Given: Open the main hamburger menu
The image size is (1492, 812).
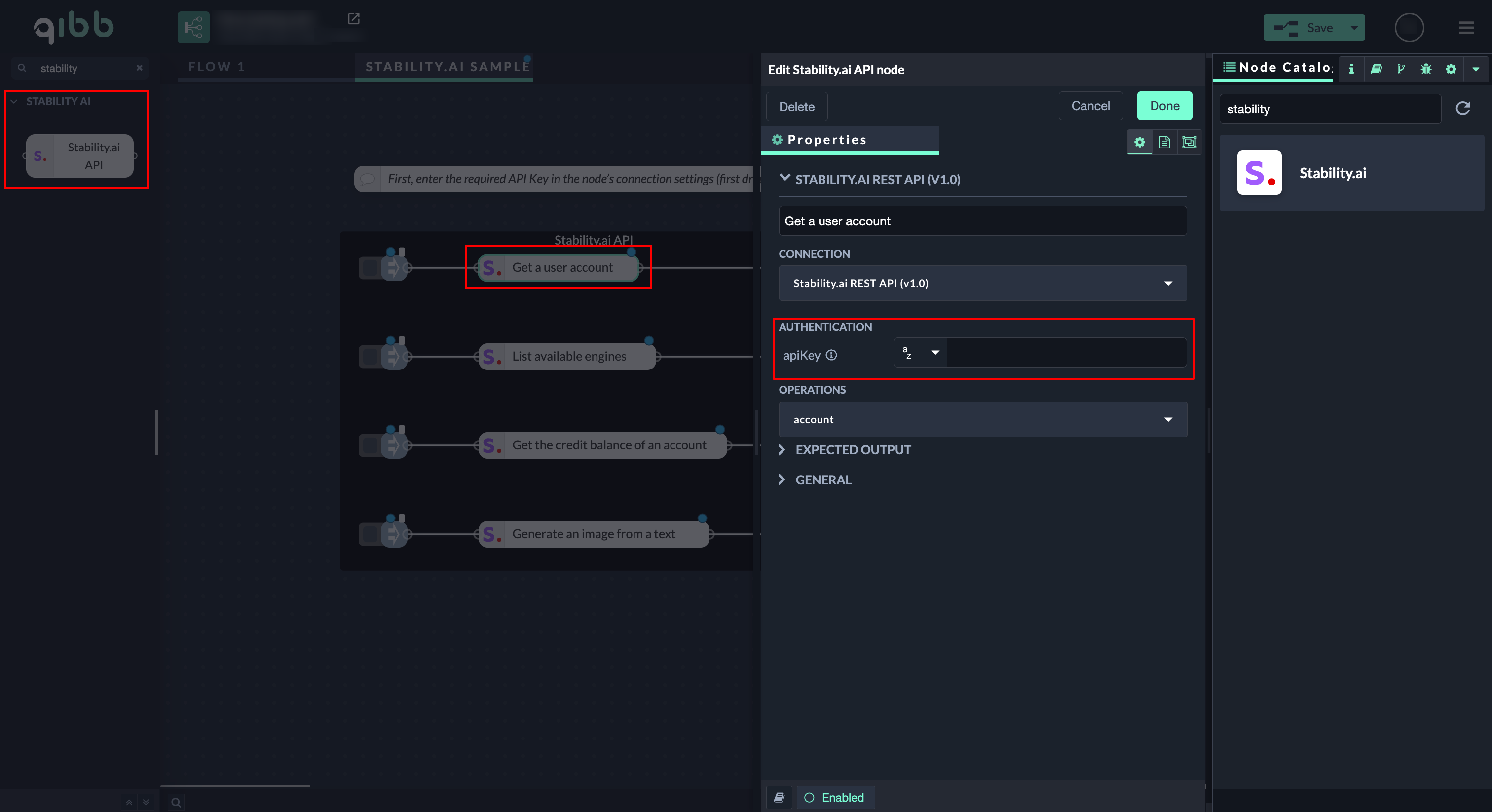Looking at the screenshot, I should 1466,27.
